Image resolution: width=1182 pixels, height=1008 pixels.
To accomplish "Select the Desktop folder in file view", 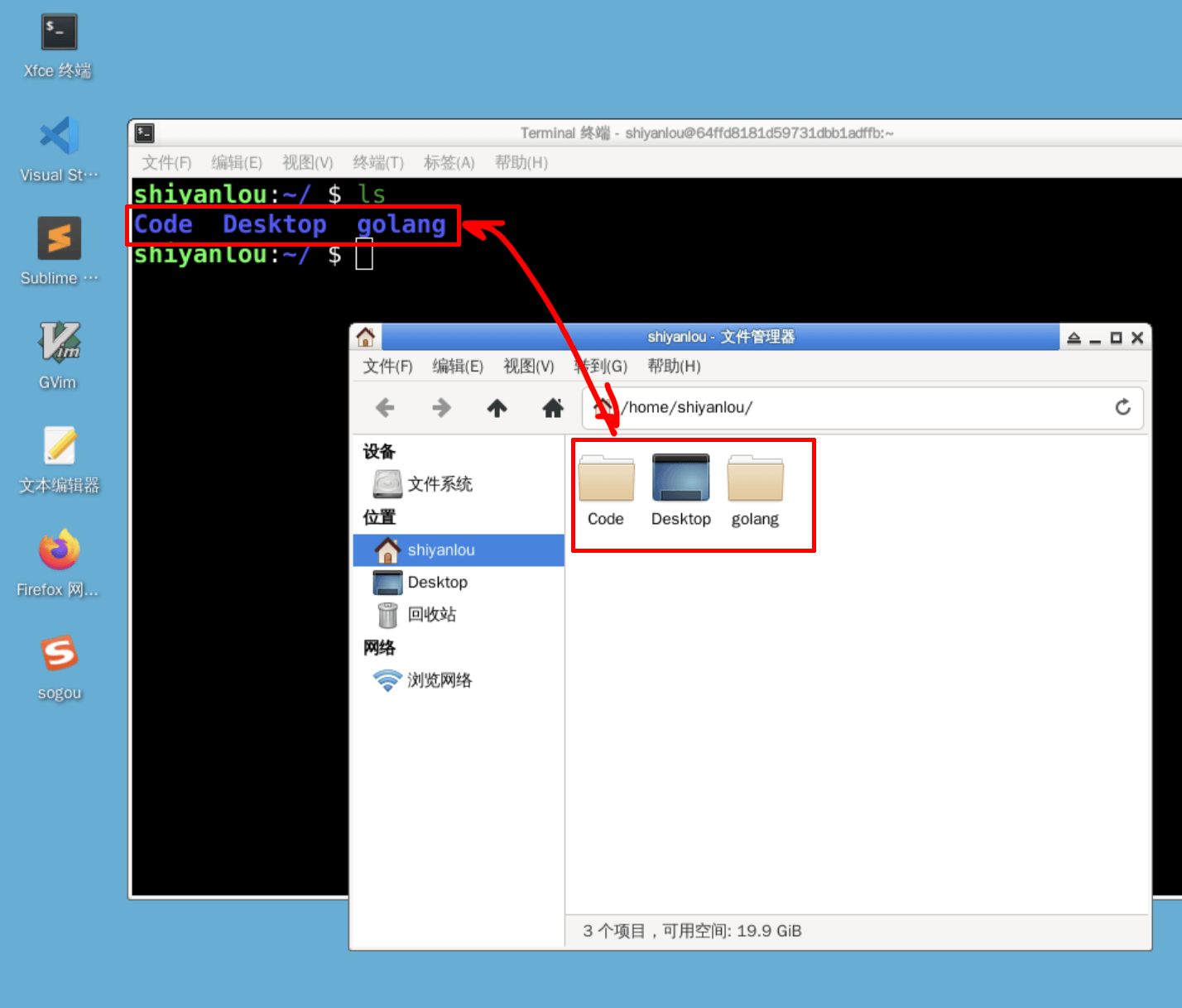I will pyautogui.click(x=681, y=491).
